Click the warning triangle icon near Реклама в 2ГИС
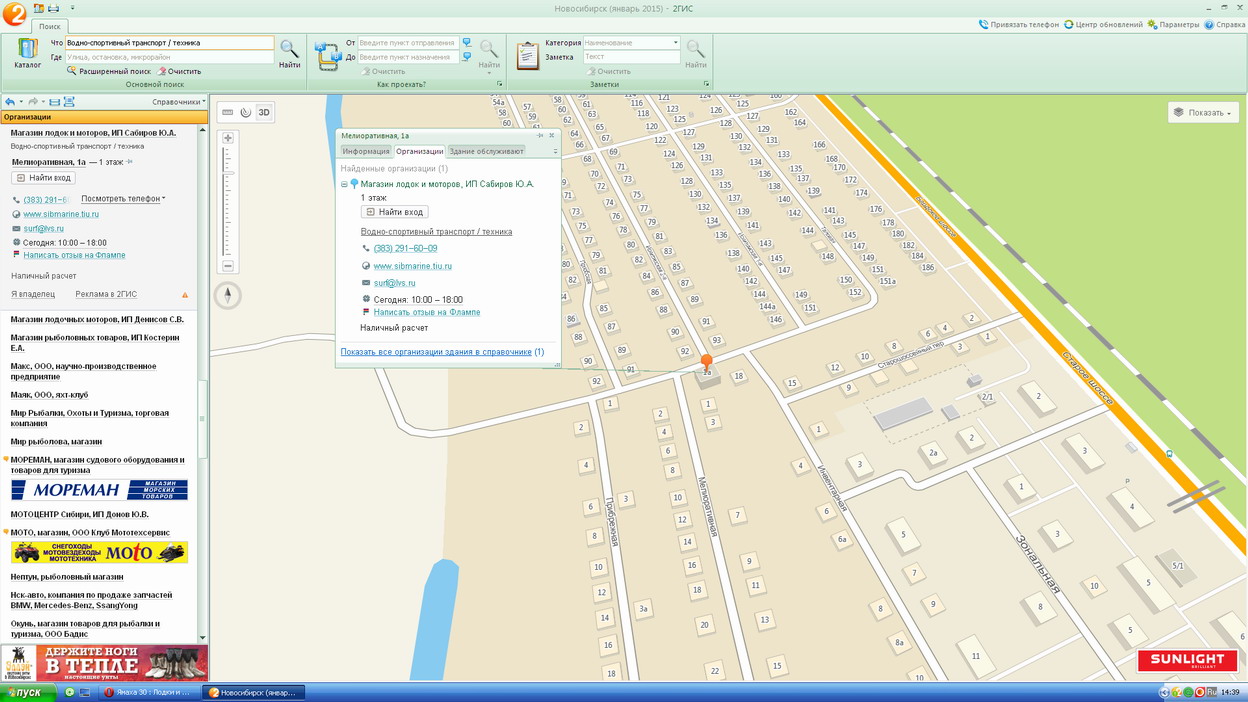 [x=185, y=295]
